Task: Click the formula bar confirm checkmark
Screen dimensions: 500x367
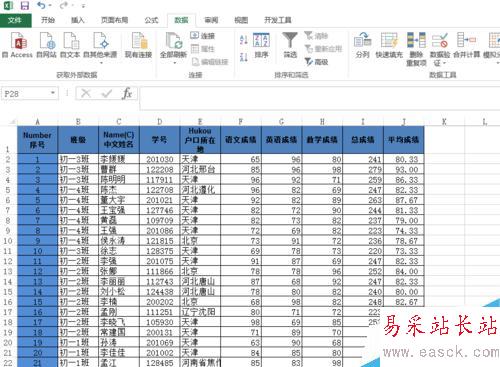Action: tap(107, 93)
